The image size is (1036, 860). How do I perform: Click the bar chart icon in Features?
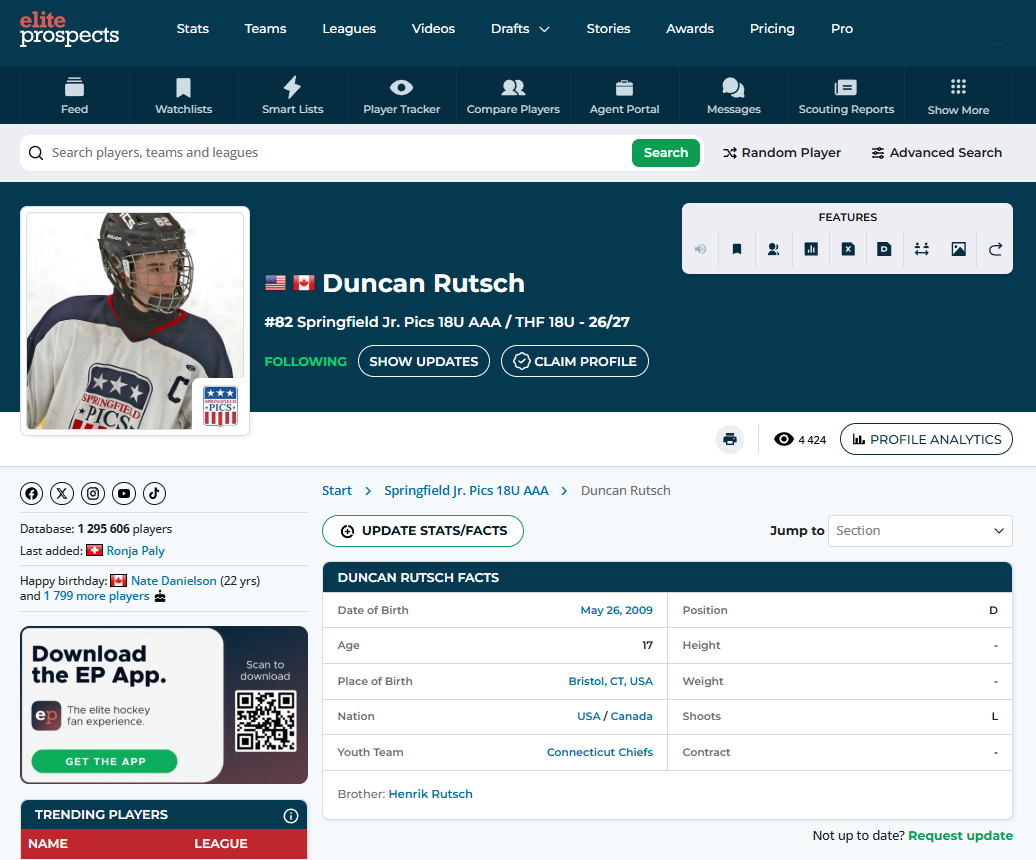coord(811,249)
